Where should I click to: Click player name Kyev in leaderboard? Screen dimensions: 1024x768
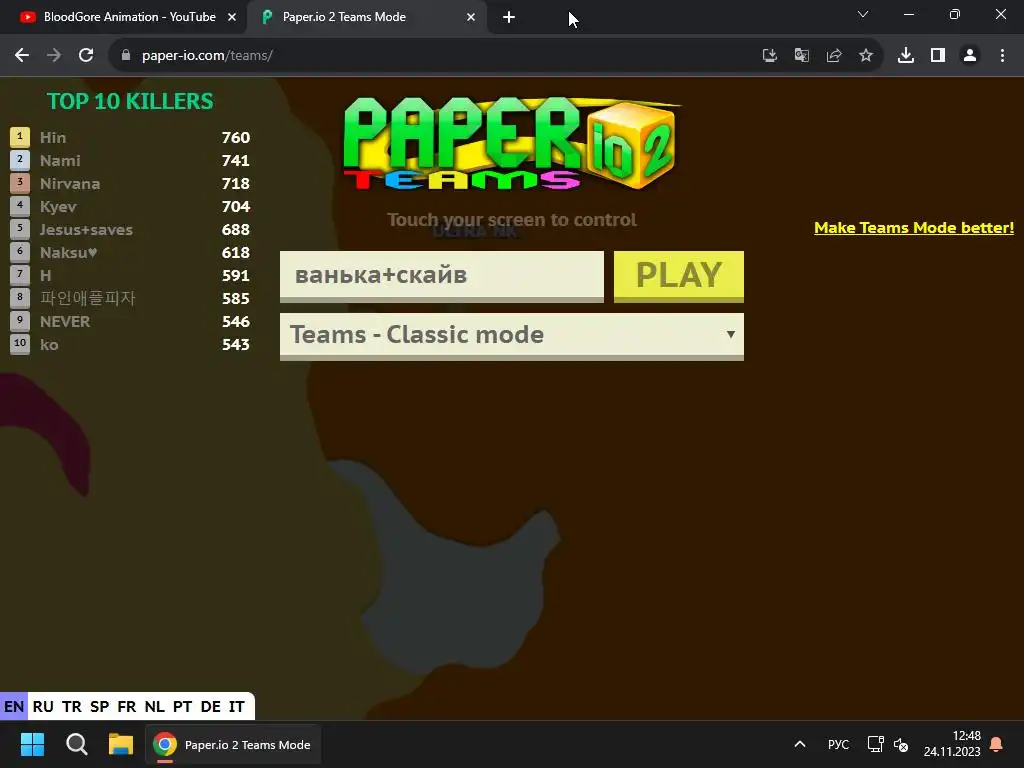click(x=58, y=207)
